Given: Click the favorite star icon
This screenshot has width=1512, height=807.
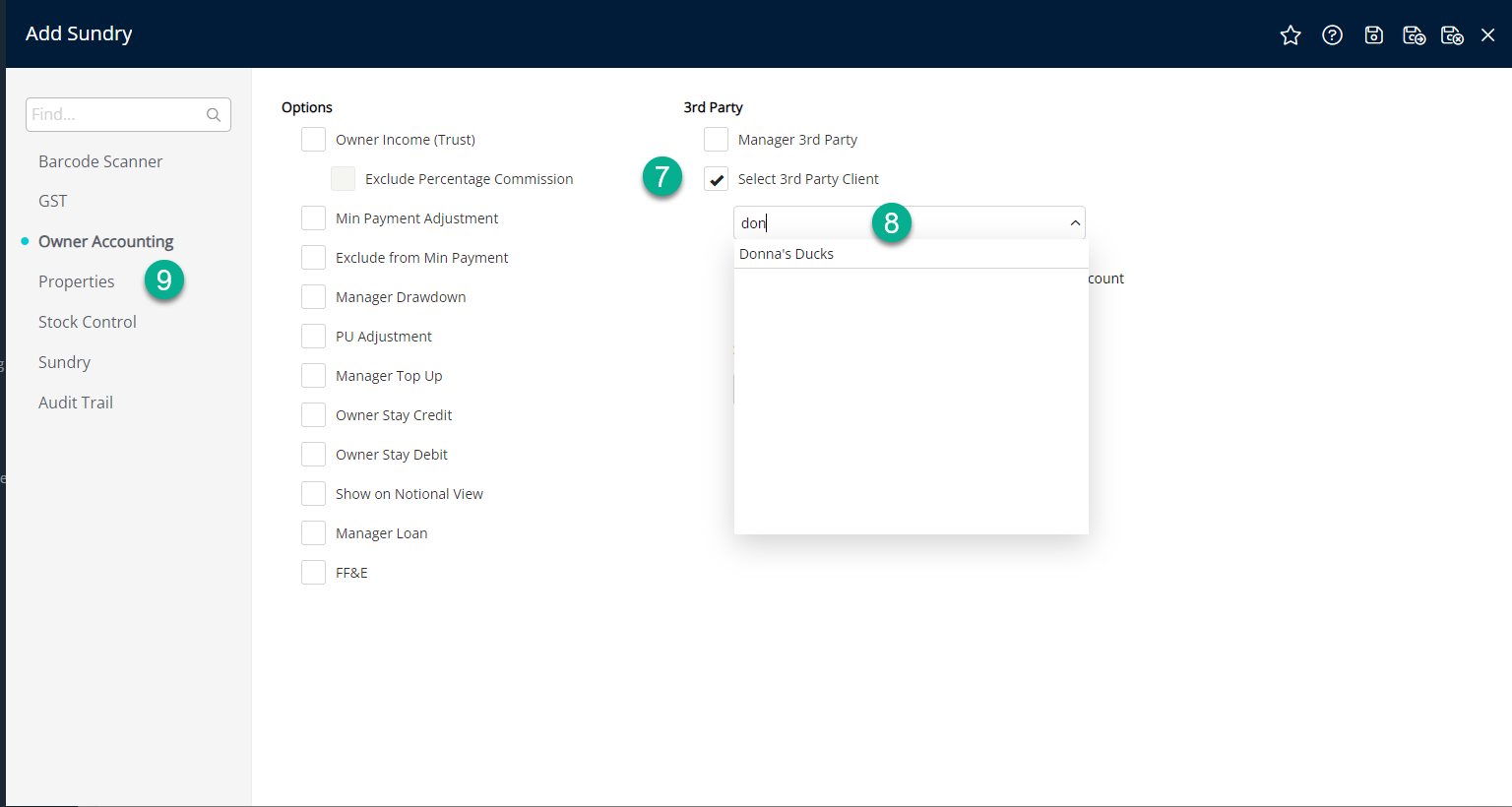Looking at the screenshot, I should [x=1291, y=35].
